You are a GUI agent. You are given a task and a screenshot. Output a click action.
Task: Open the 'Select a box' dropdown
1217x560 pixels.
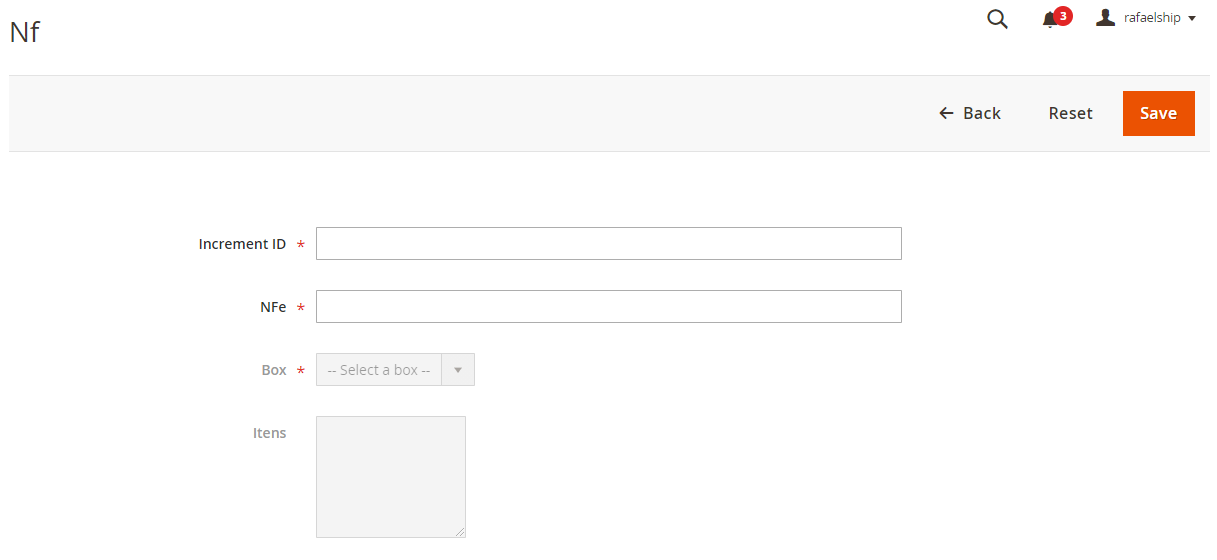pos(379,370)
